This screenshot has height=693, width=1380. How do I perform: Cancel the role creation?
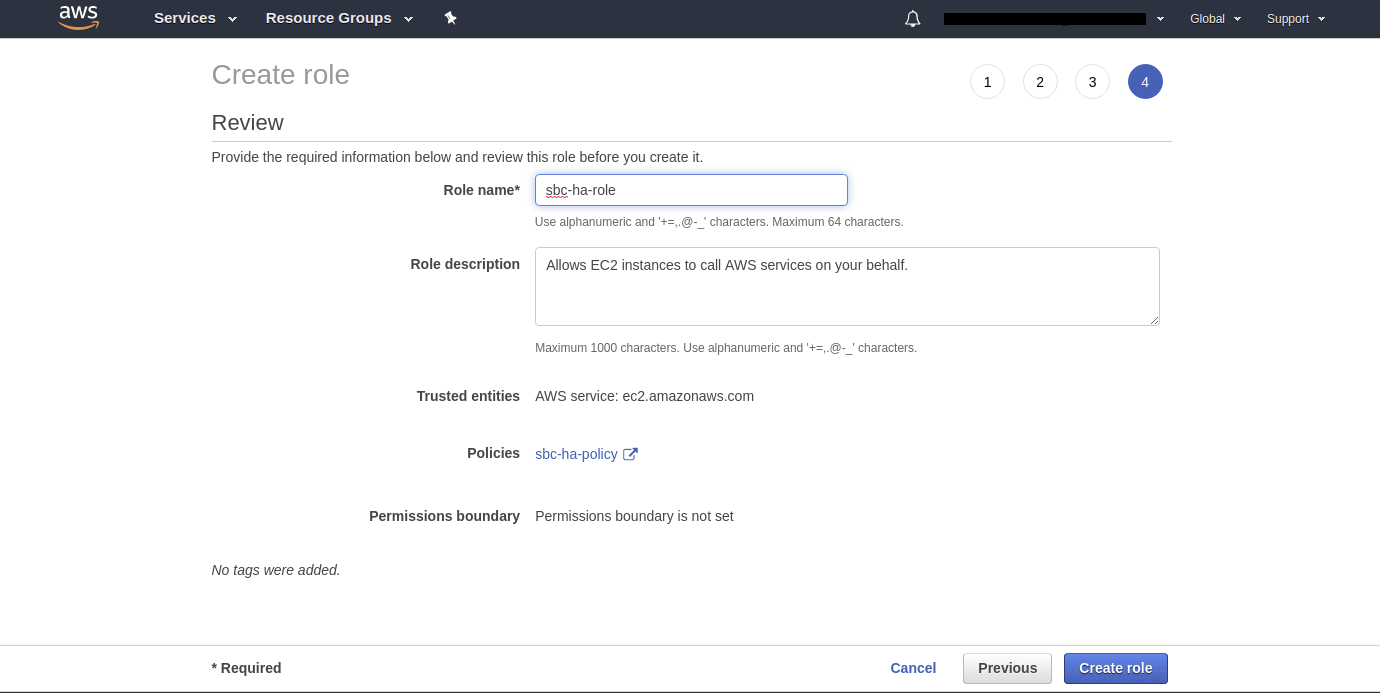913,668
